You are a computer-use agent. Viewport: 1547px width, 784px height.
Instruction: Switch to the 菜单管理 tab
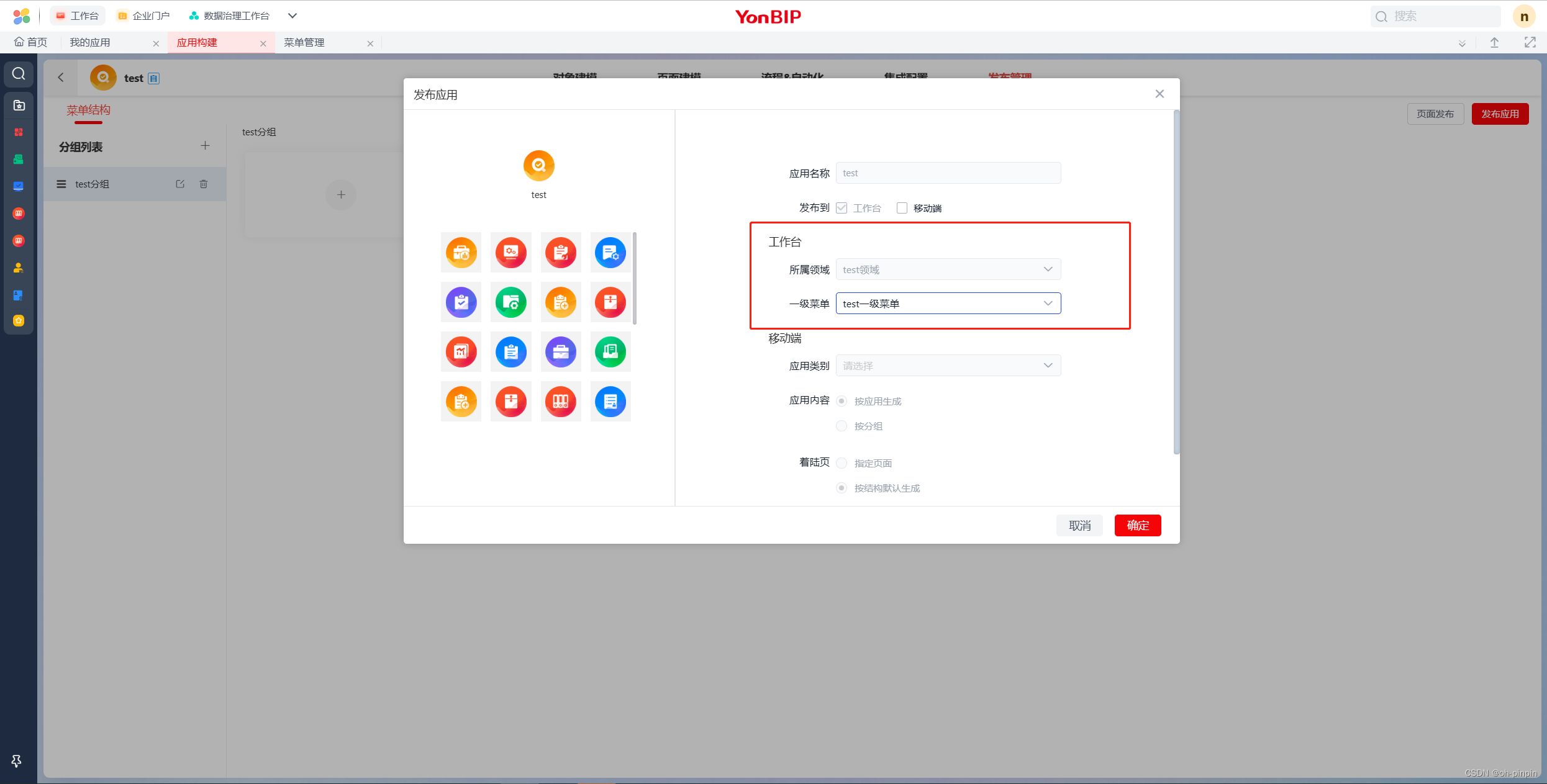tap(304, 42)
